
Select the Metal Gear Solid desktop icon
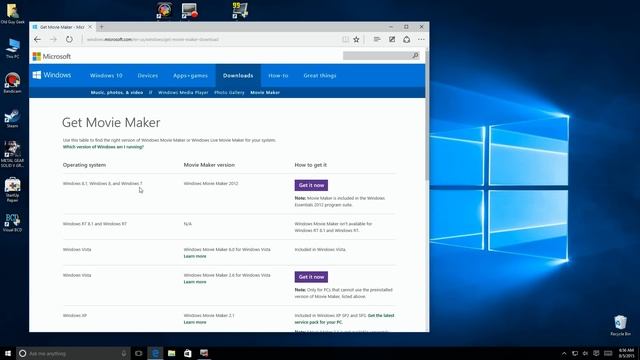click(12, 154)
